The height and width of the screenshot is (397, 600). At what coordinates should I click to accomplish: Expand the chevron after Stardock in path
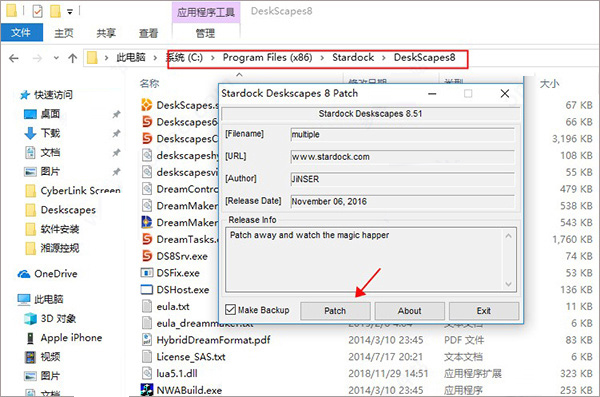pyautogui.click(x=384, y=58)
